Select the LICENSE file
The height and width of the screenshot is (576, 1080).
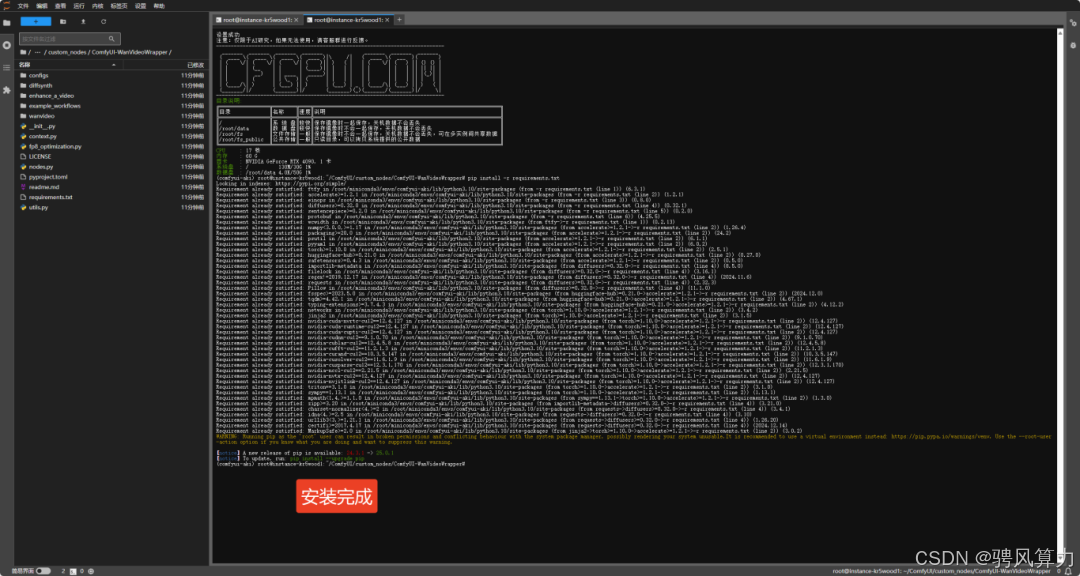(x=112, y=156)
